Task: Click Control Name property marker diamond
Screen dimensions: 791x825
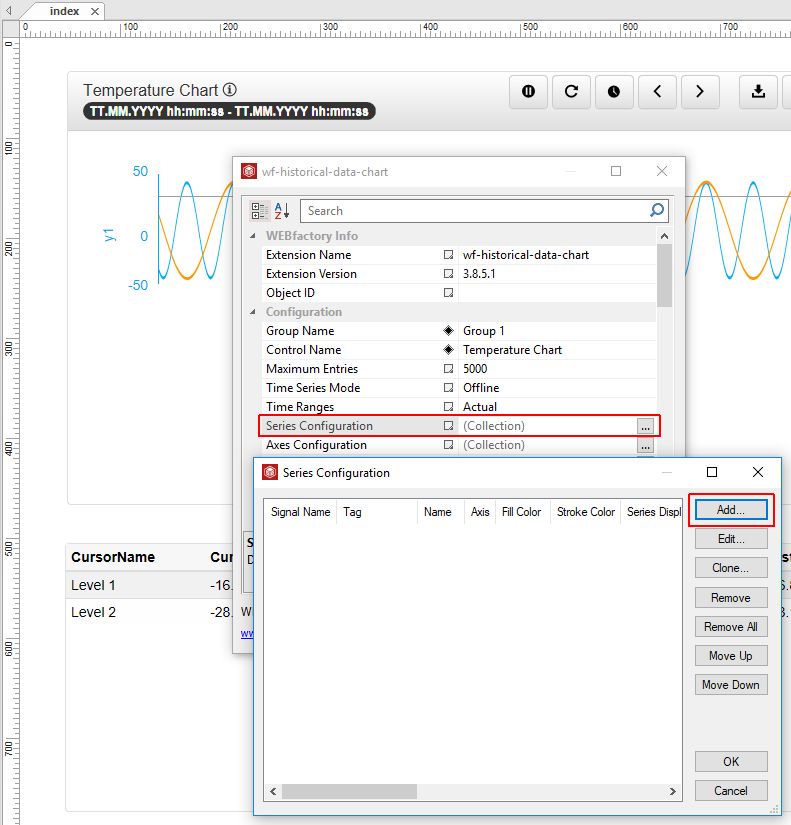Action: (x=448, y=349)
